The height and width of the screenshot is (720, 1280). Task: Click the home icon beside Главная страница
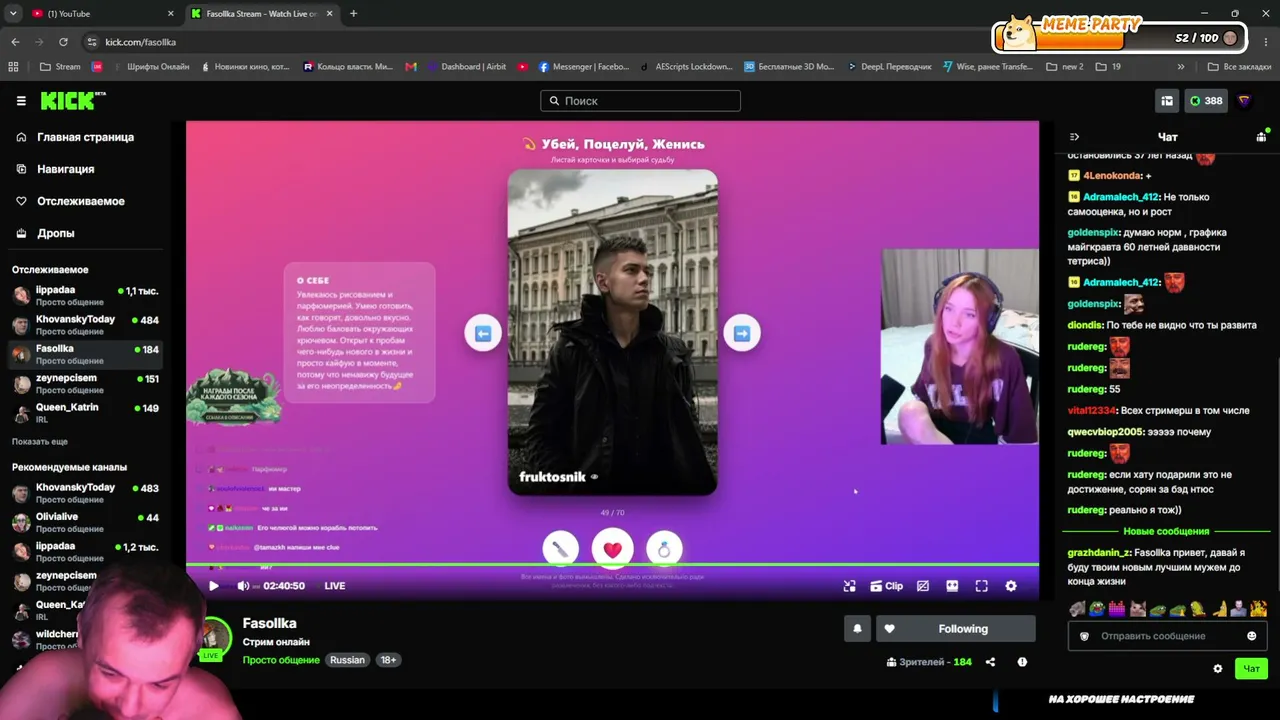click(x=21, y=137)
